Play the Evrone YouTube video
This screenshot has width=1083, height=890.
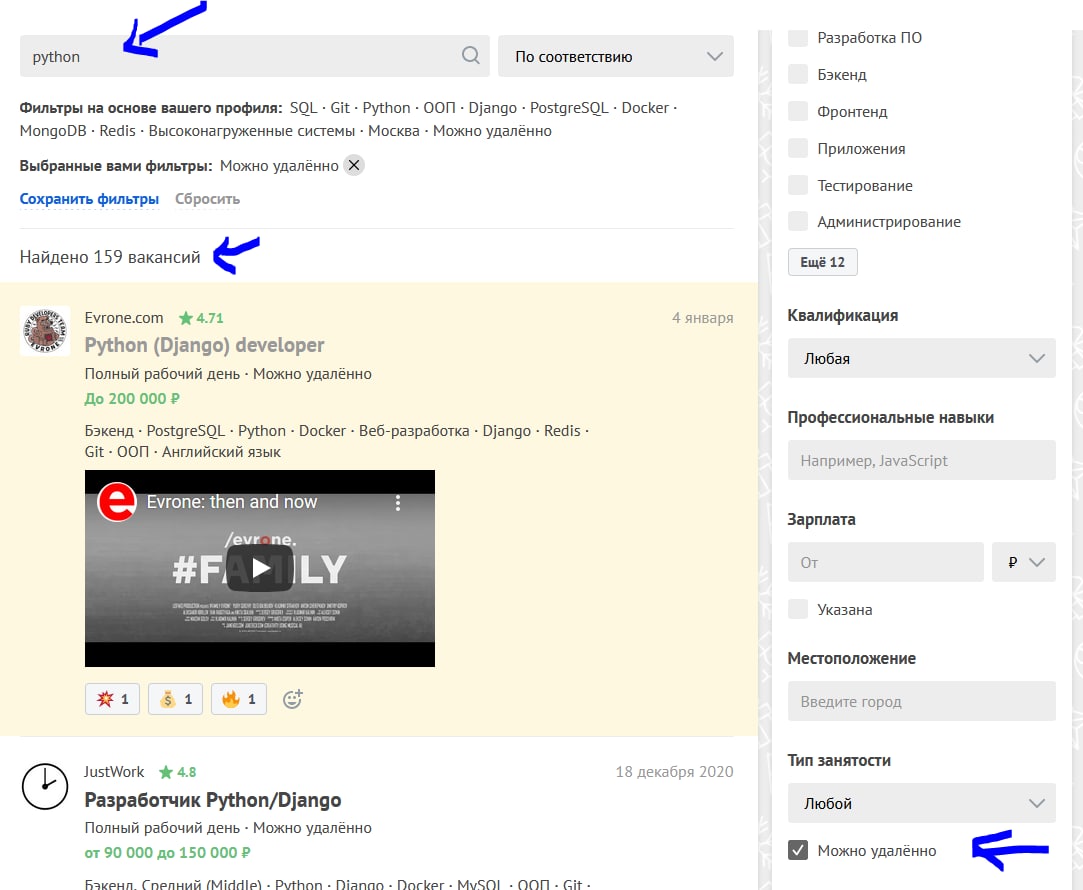click(x=260, y=568)
